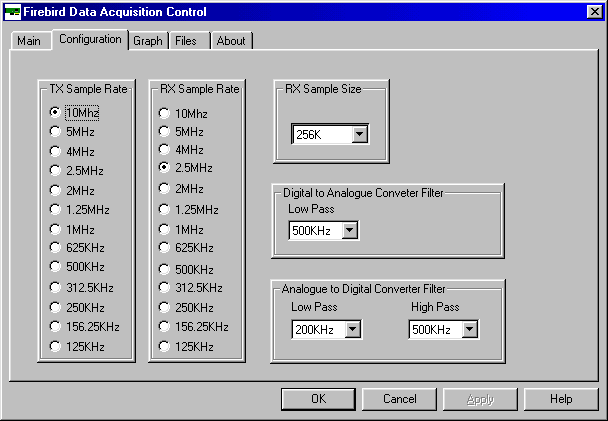The height and width of the screenshot is (421, 608).
Task: Expand the High Pass filter dropdown
Action: tap(469, 329)
